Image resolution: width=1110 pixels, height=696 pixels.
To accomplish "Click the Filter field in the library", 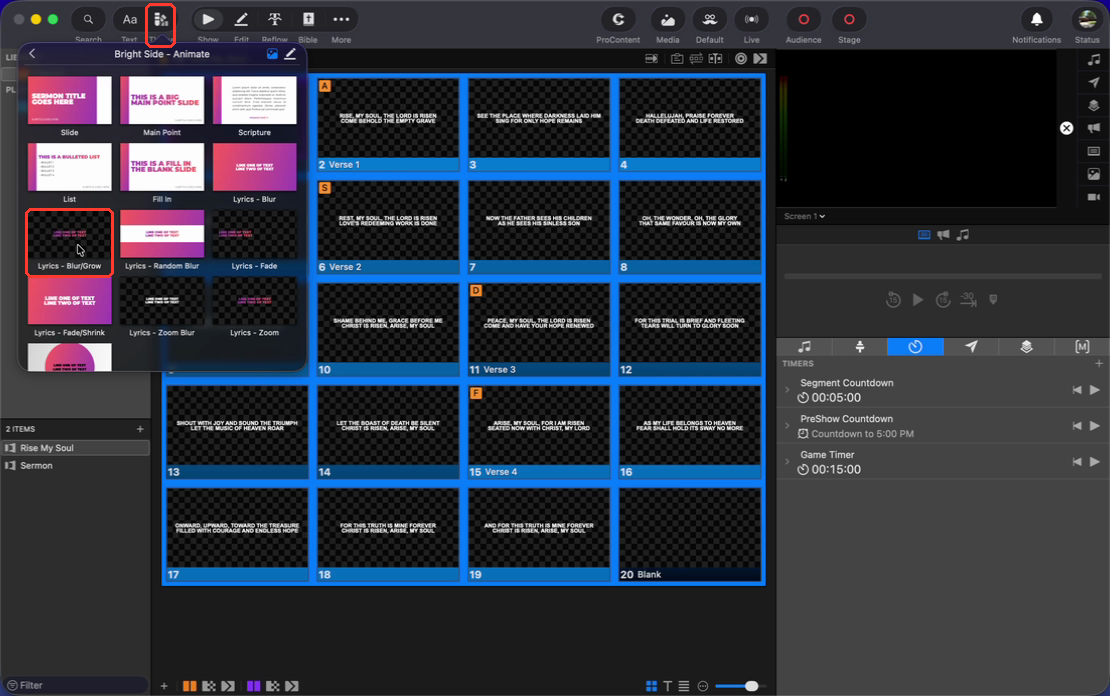I will tap(76, 685).
